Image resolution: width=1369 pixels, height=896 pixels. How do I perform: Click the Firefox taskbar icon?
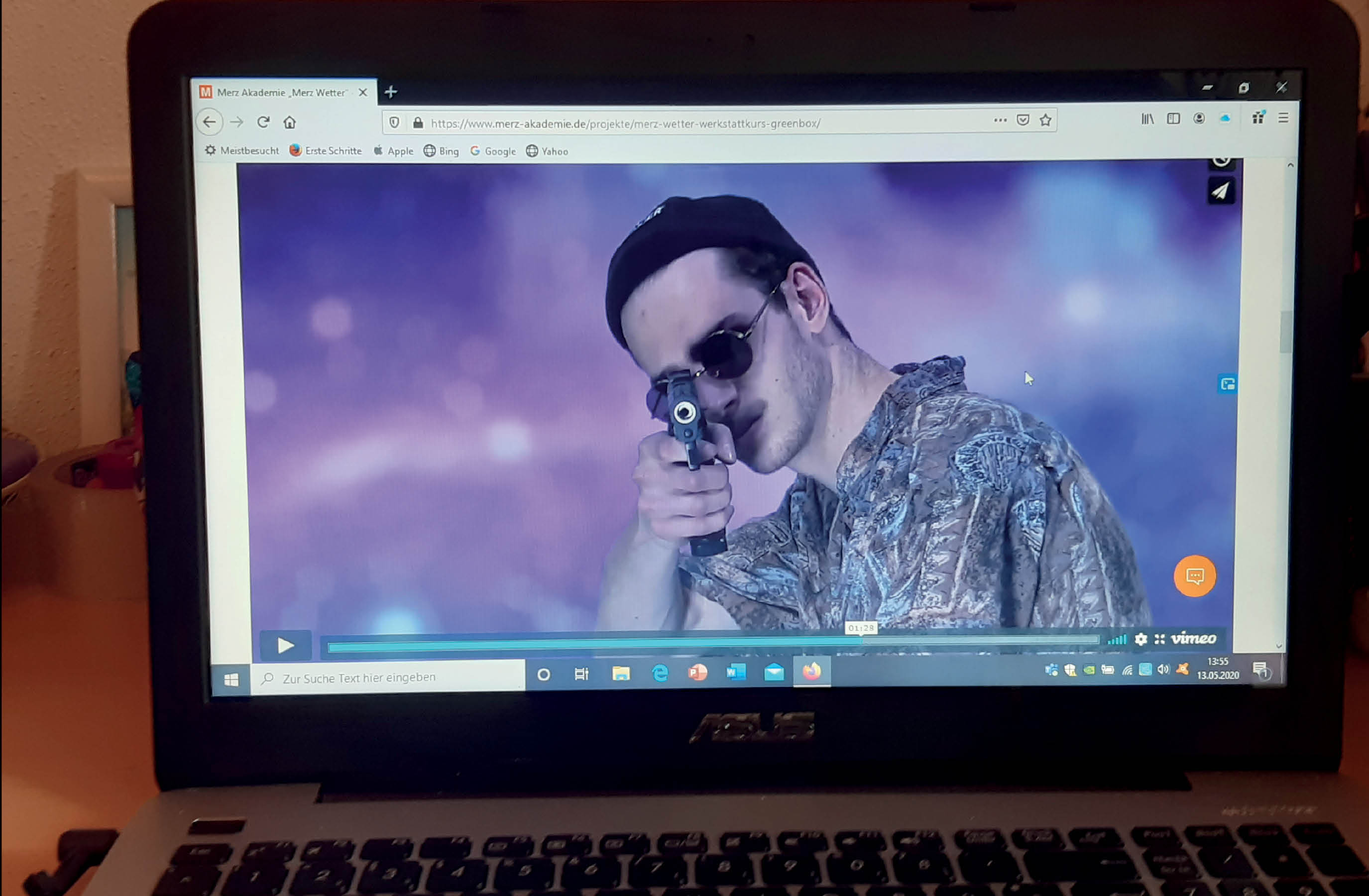[x=811, y=671]
